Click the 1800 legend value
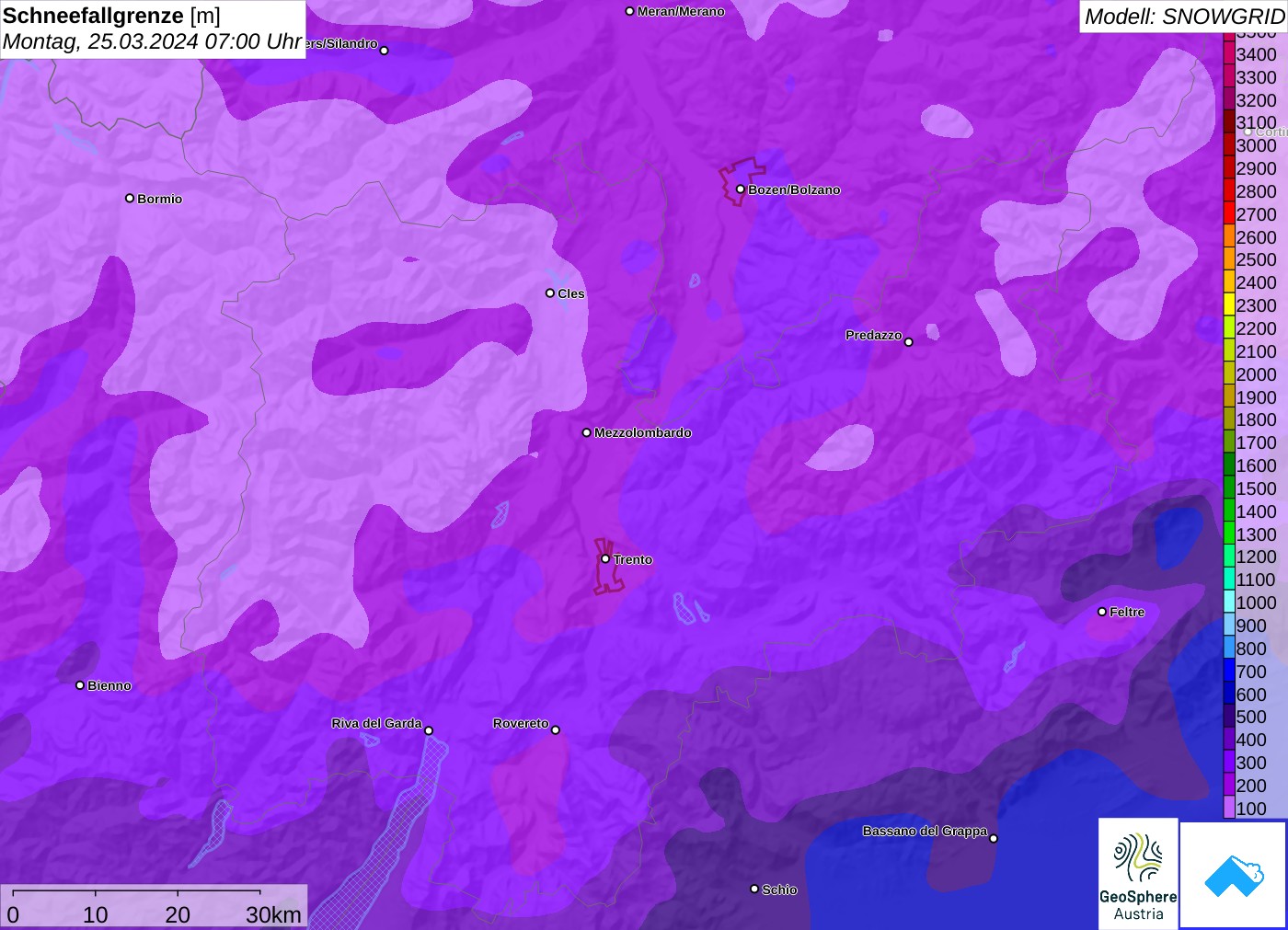Image resolution: width=1288 pixels, height=930 pixels. pos(1256,419)
